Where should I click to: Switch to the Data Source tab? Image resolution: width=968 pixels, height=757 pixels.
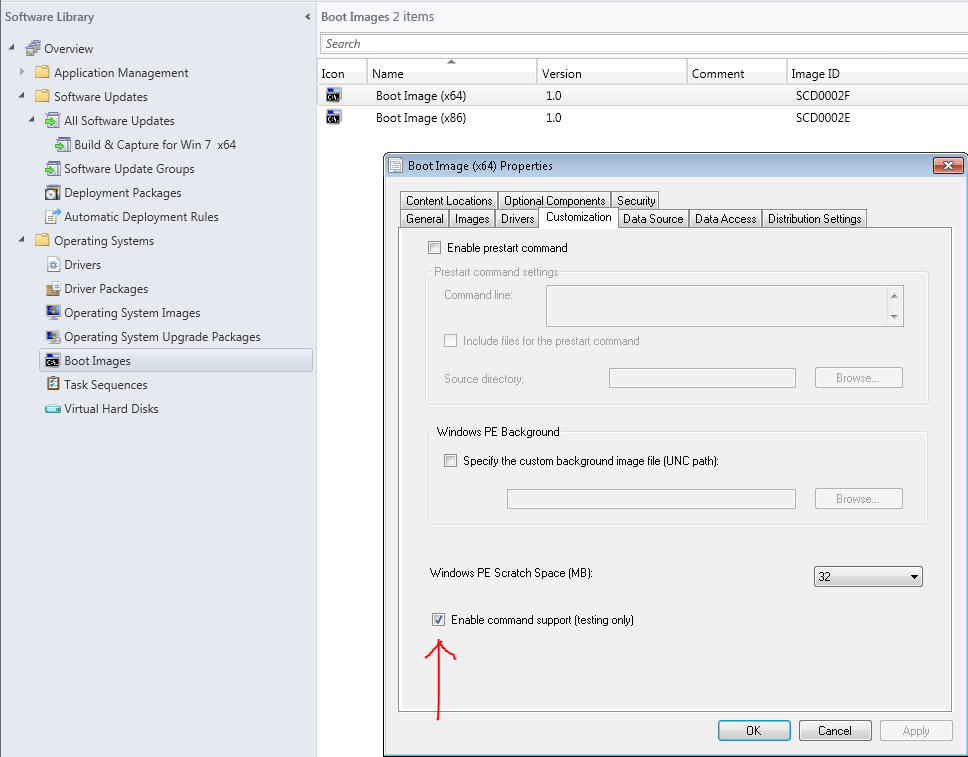coord(653,219)
